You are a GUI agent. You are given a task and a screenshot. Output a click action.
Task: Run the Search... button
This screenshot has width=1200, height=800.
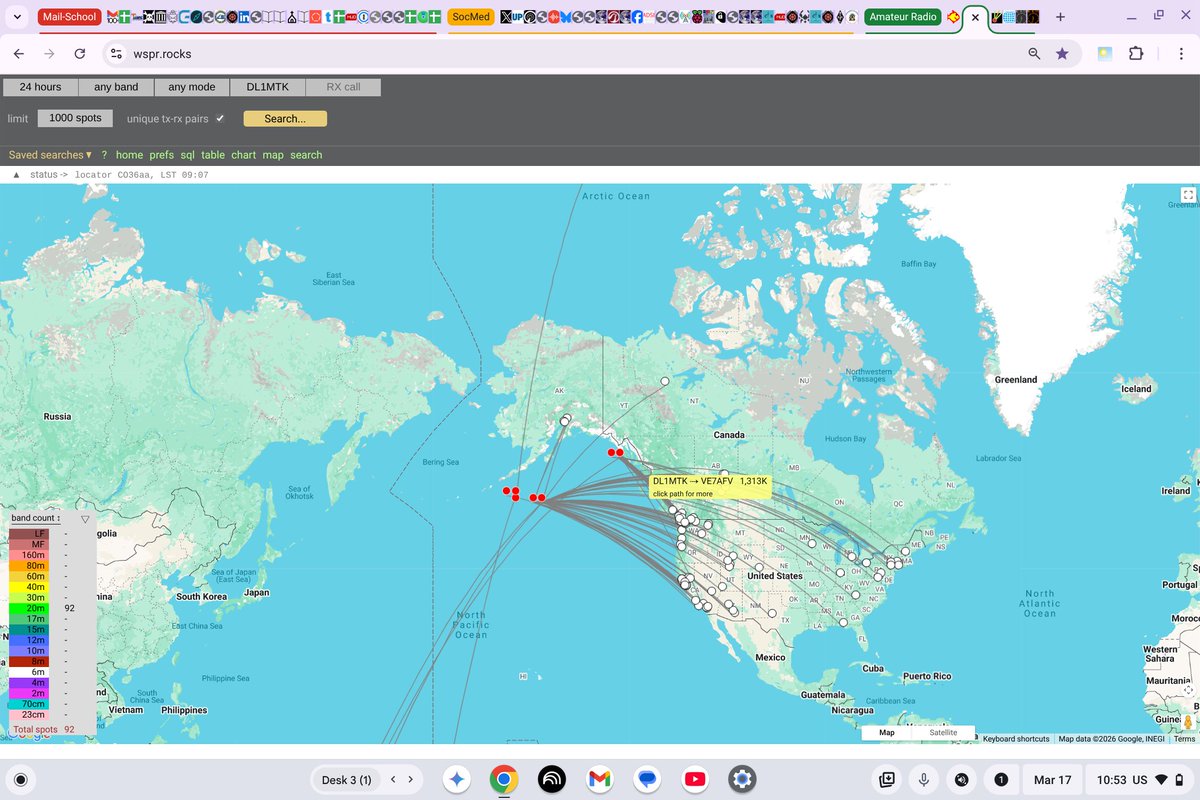point(285,118)
